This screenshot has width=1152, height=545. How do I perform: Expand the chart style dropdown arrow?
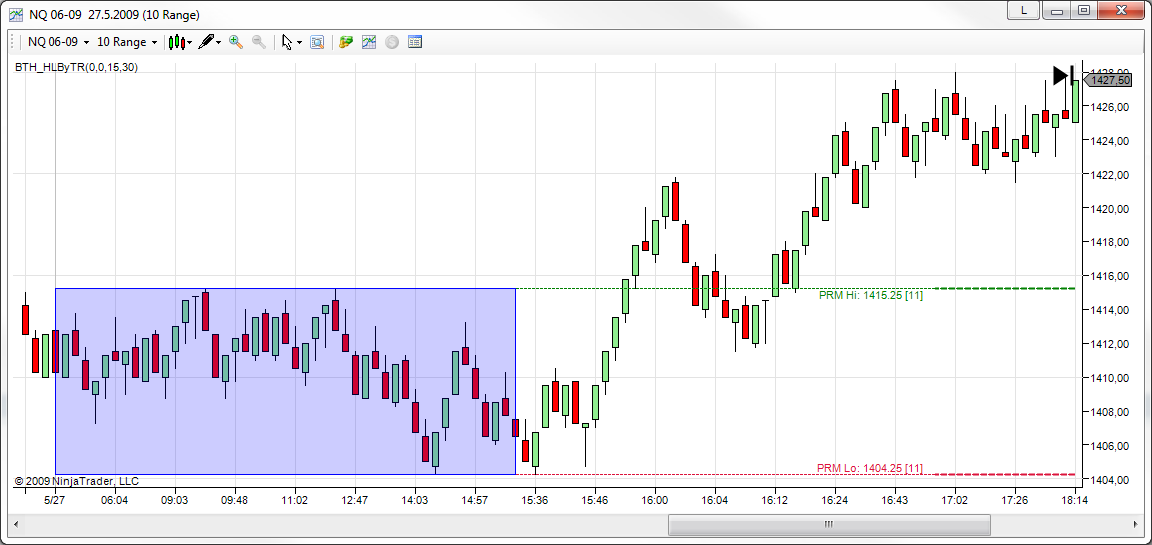coord(190,43)
